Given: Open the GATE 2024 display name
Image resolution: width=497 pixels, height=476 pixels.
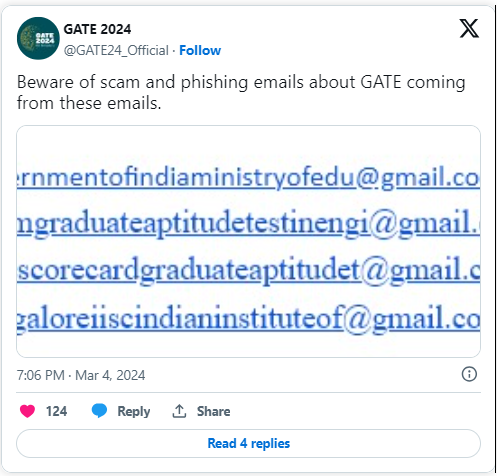Looking at the screenshot, I should [x=97, y=29].
